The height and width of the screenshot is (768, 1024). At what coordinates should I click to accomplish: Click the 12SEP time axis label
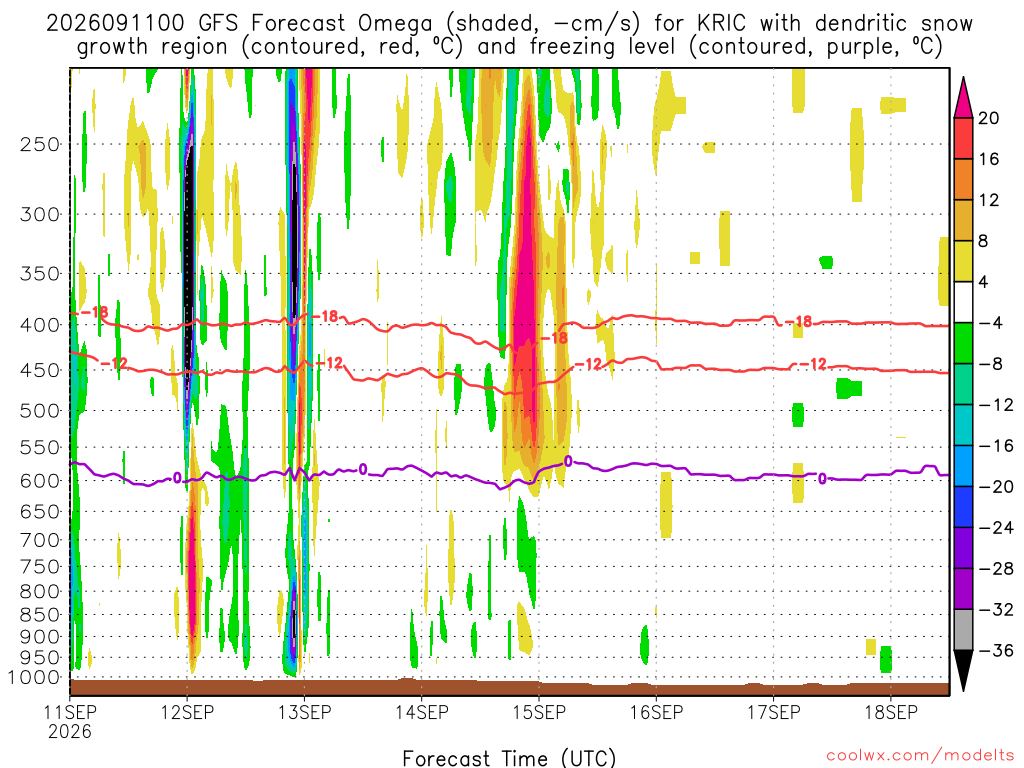coord(187,712)
